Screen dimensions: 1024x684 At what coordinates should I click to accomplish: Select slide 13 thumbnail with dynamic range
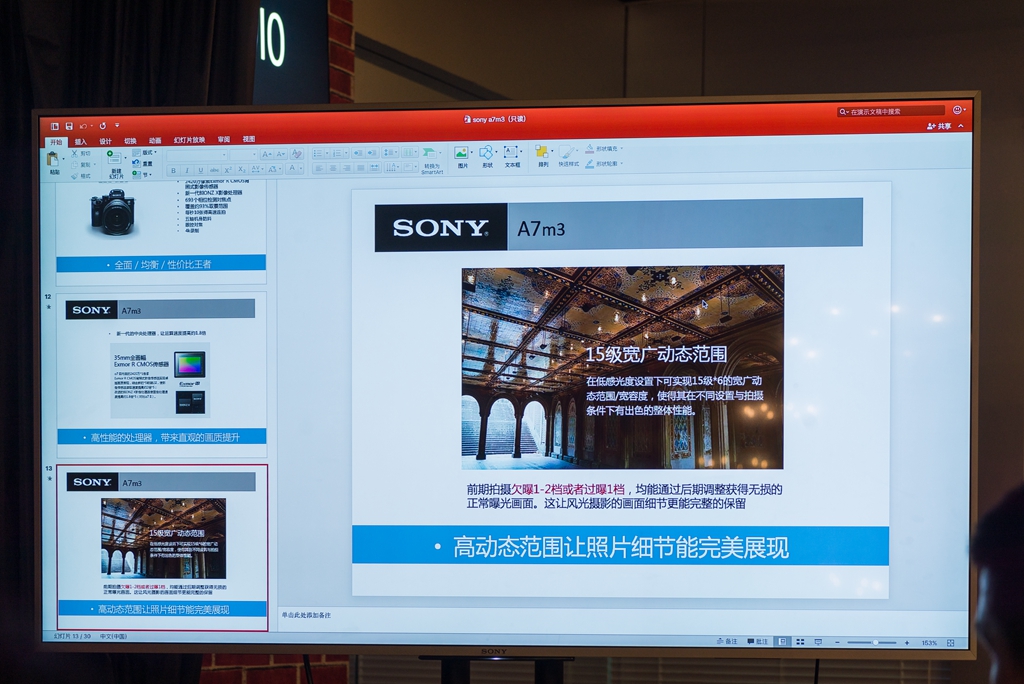click(x=162, y=547)
